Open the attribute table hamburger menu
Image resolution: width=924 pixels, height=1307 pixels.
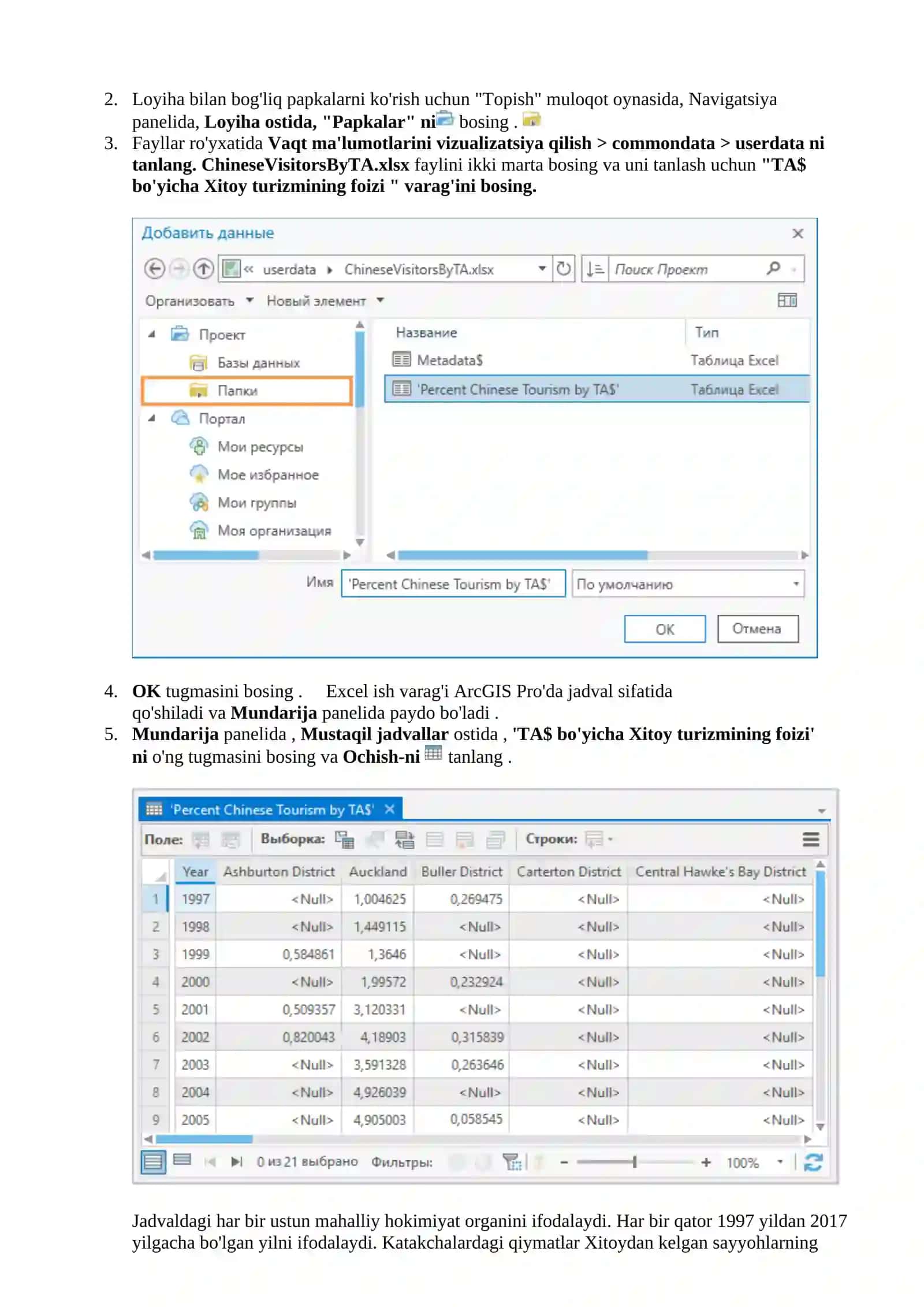811,839
